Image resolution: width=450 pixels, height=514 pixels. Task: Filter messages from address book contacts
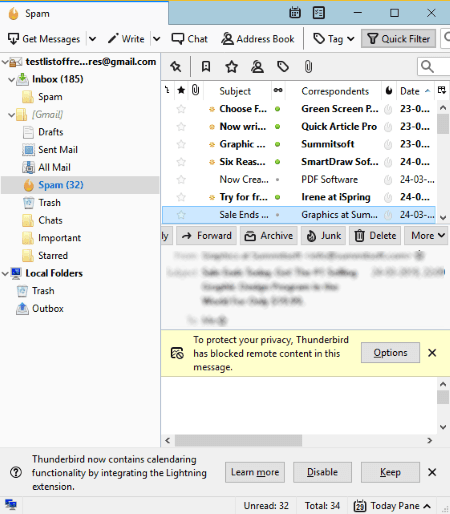(x=257, y=67)
